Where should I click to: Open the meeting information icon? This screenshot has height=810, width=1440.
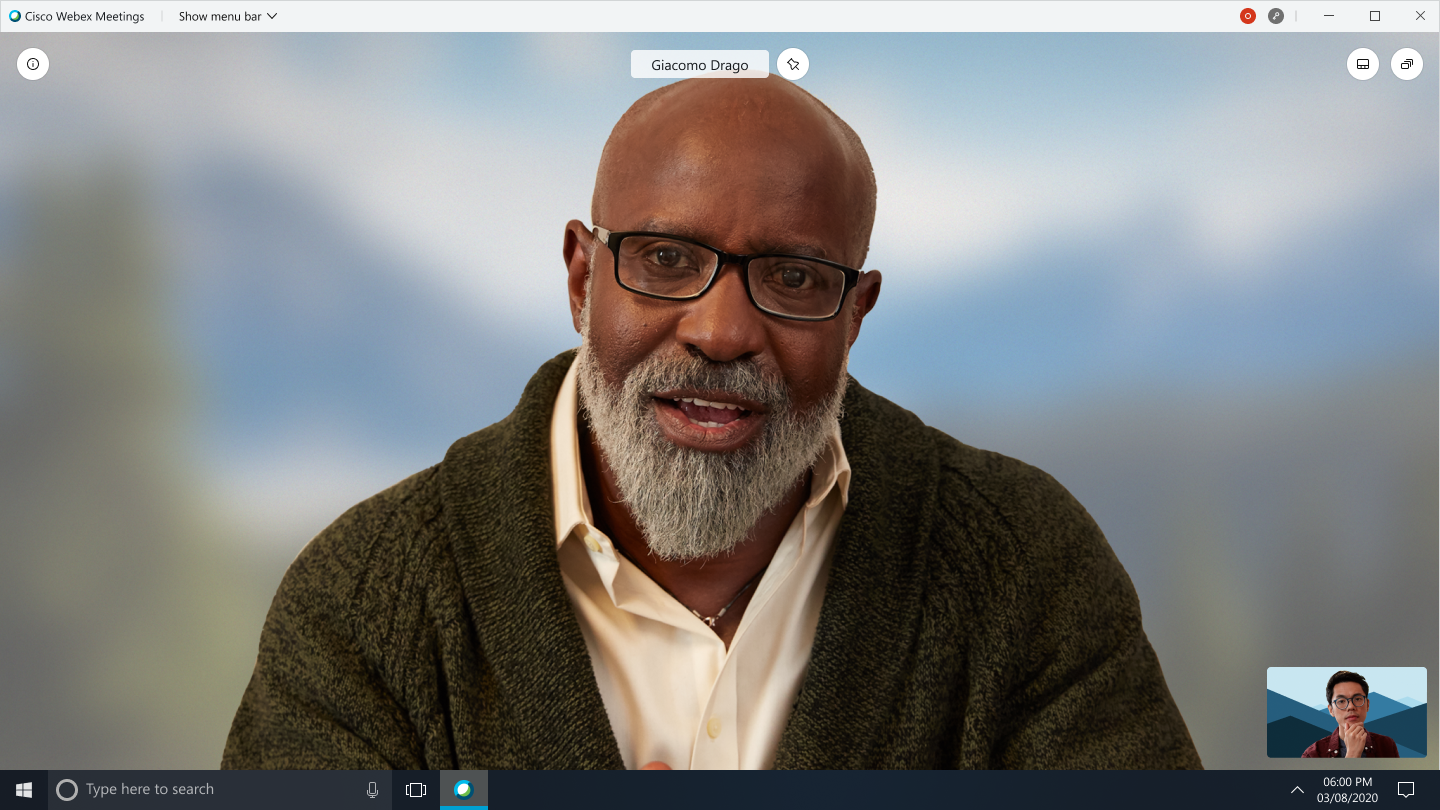tap(33, 64)
